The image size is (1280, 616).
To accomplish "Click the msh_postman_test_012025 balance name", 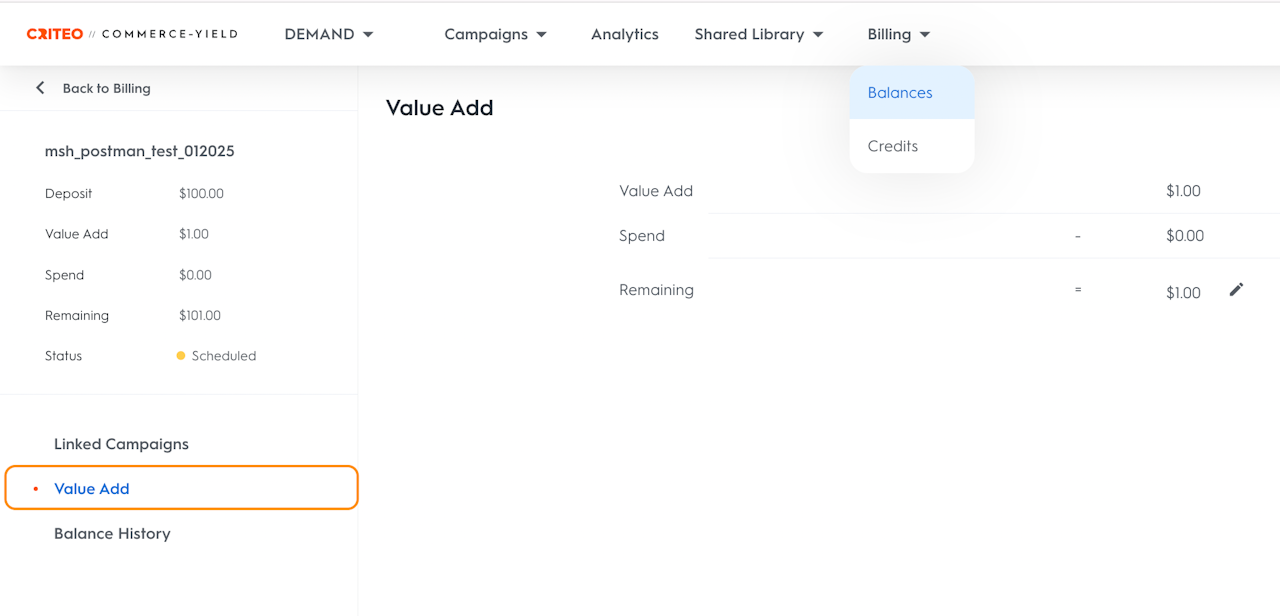I will click(140, 152).
